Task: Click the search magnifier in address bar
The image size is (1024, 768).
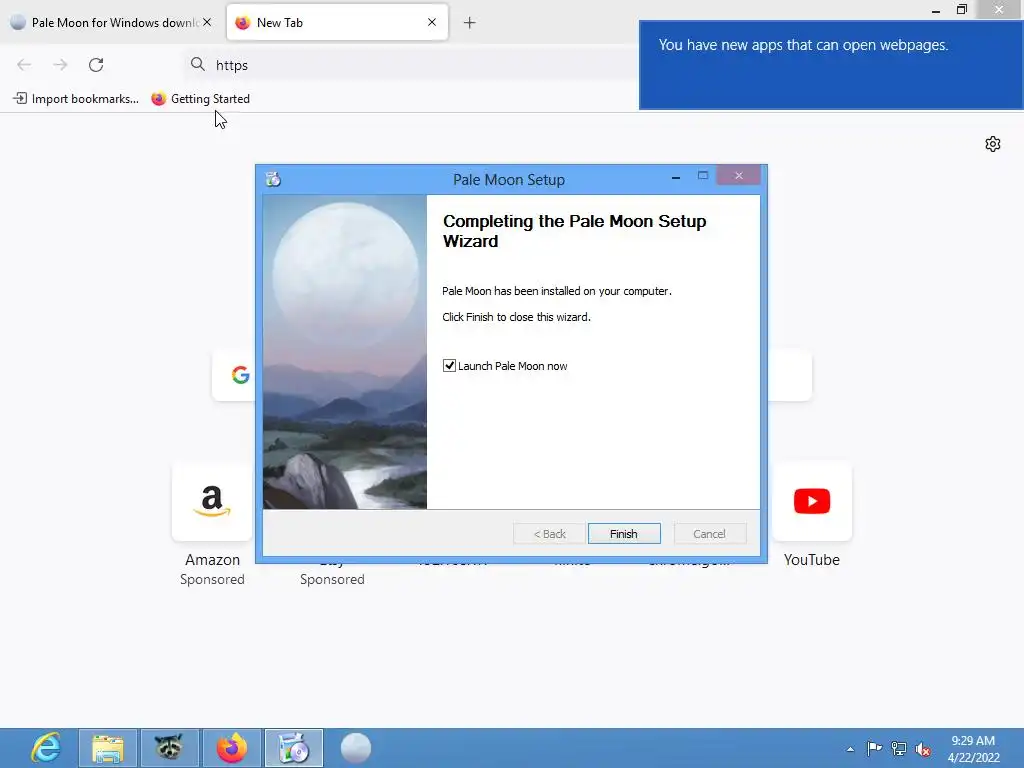Action: [x=198, y=64]
